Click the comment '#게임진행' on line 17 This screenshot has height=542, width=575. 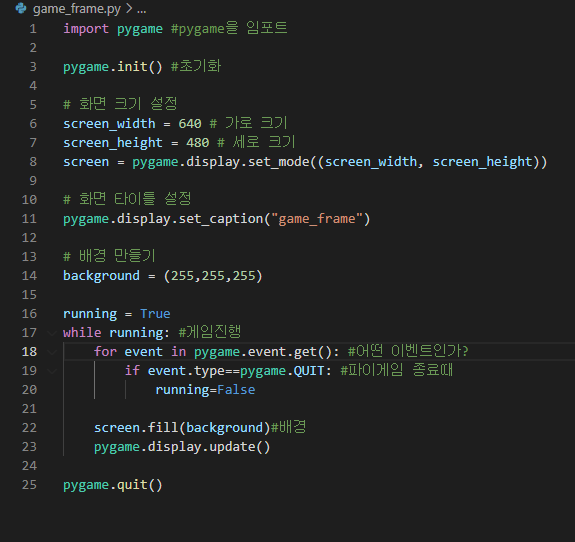point(210,332)
